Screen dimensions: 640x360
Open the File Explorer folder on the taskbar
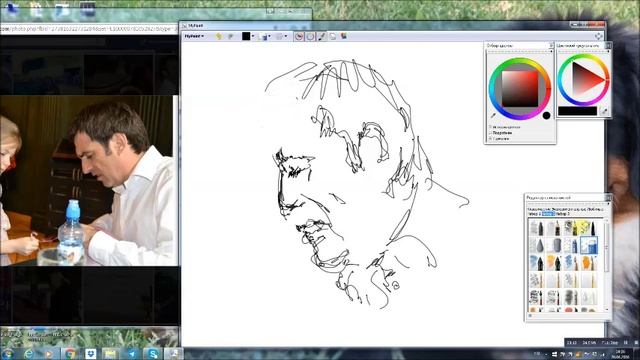111,353
